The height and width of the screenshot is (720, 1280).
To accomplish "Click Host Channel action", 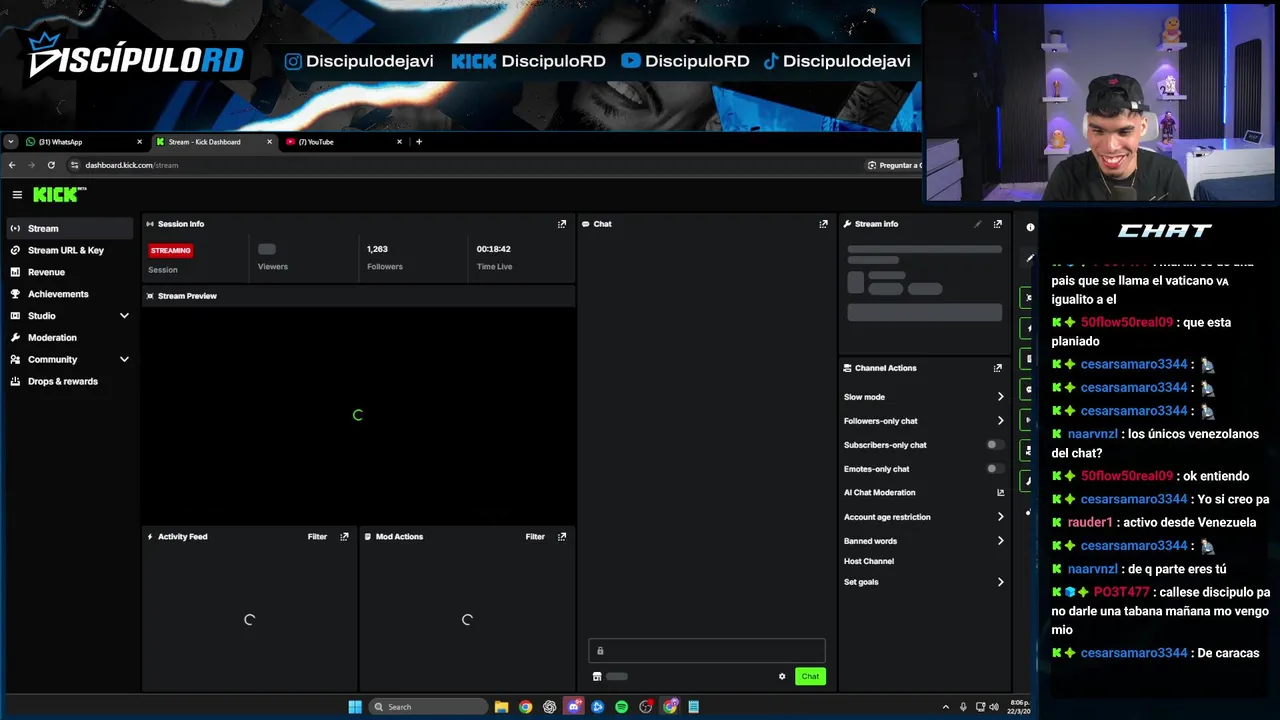I will [869, 562].
